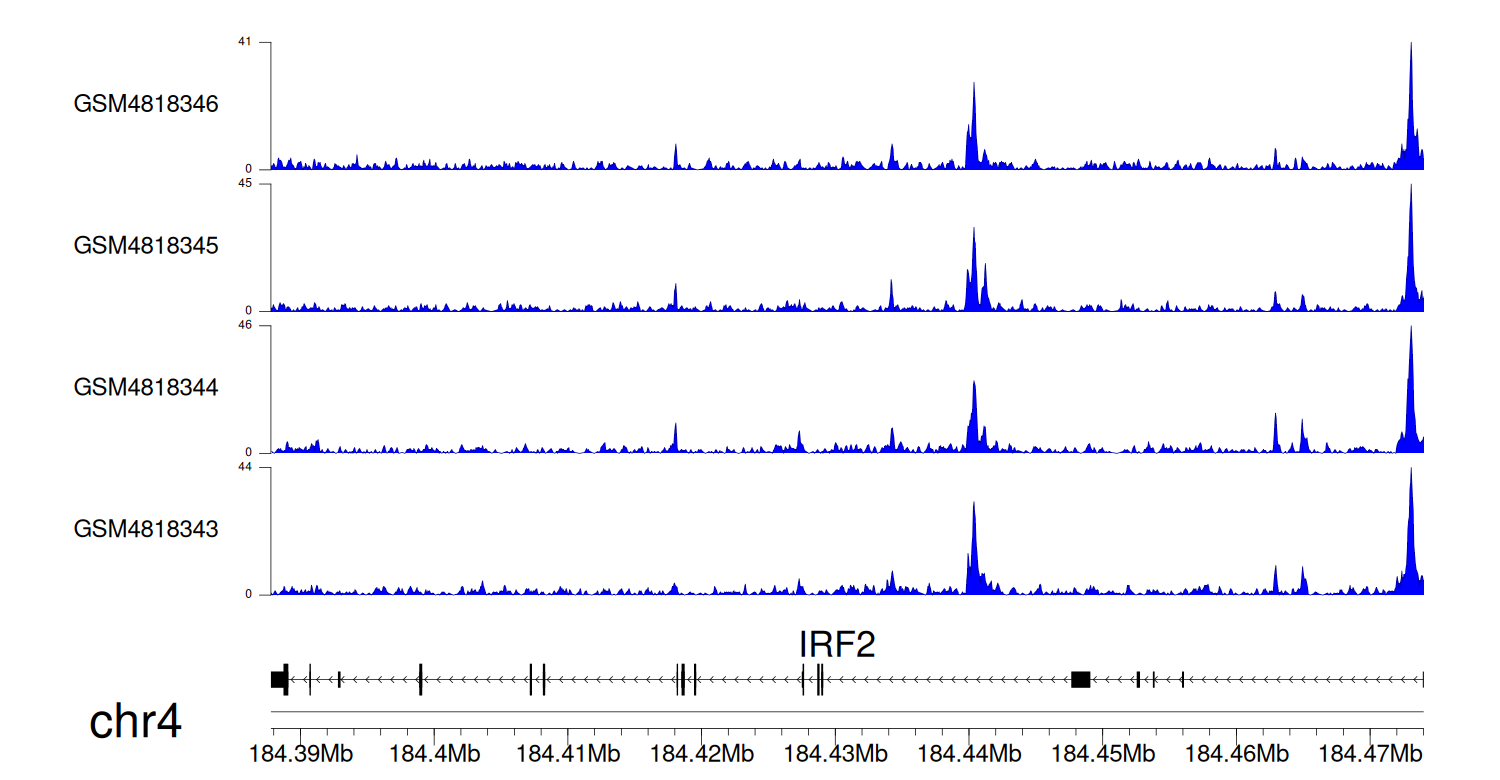Click the GSM4818344 track name

(146, 387)
